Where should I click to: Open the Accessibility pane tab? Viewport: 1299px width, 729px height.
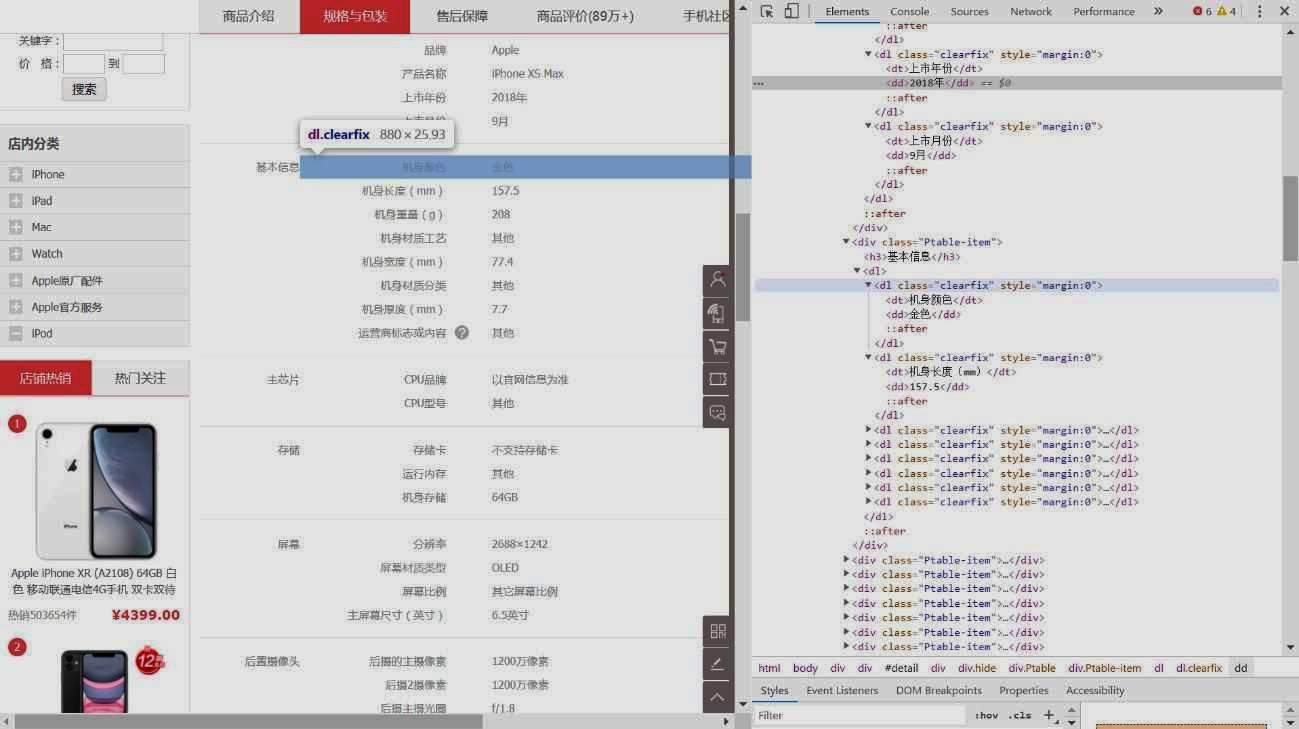[1095, 691]
